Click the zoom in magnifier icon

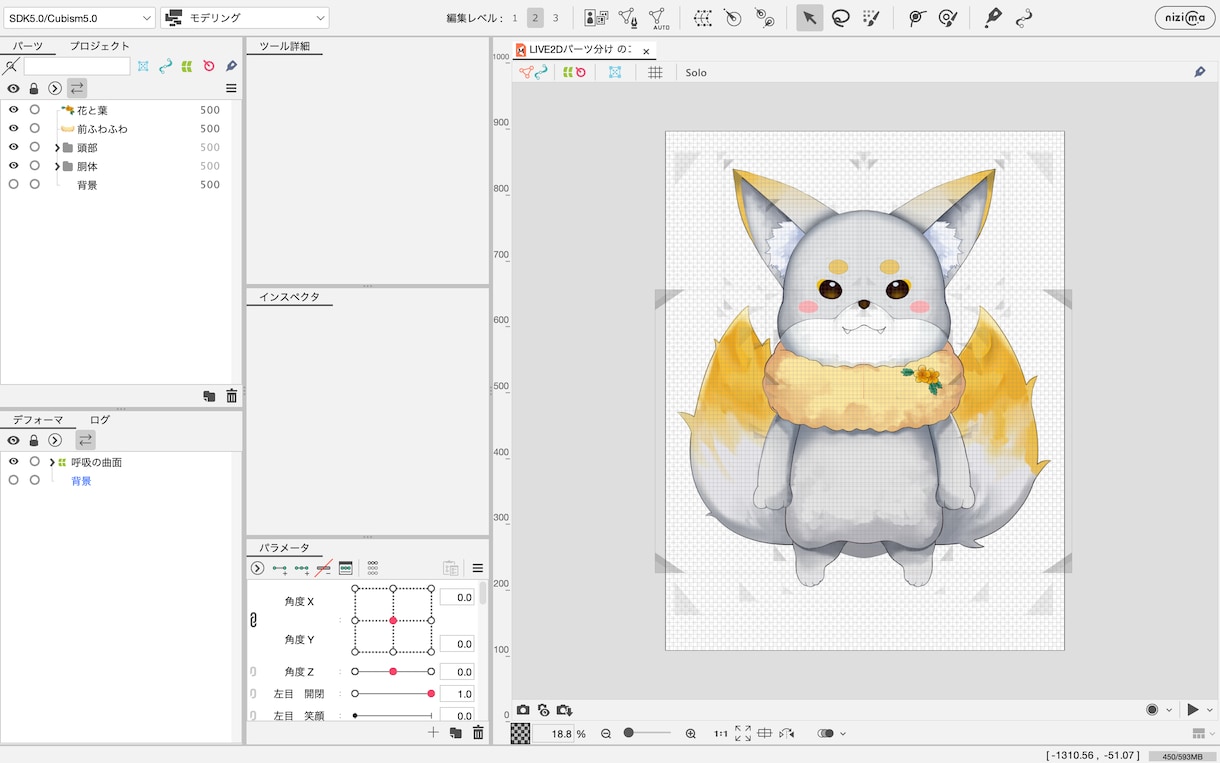(x=691, y=734)
